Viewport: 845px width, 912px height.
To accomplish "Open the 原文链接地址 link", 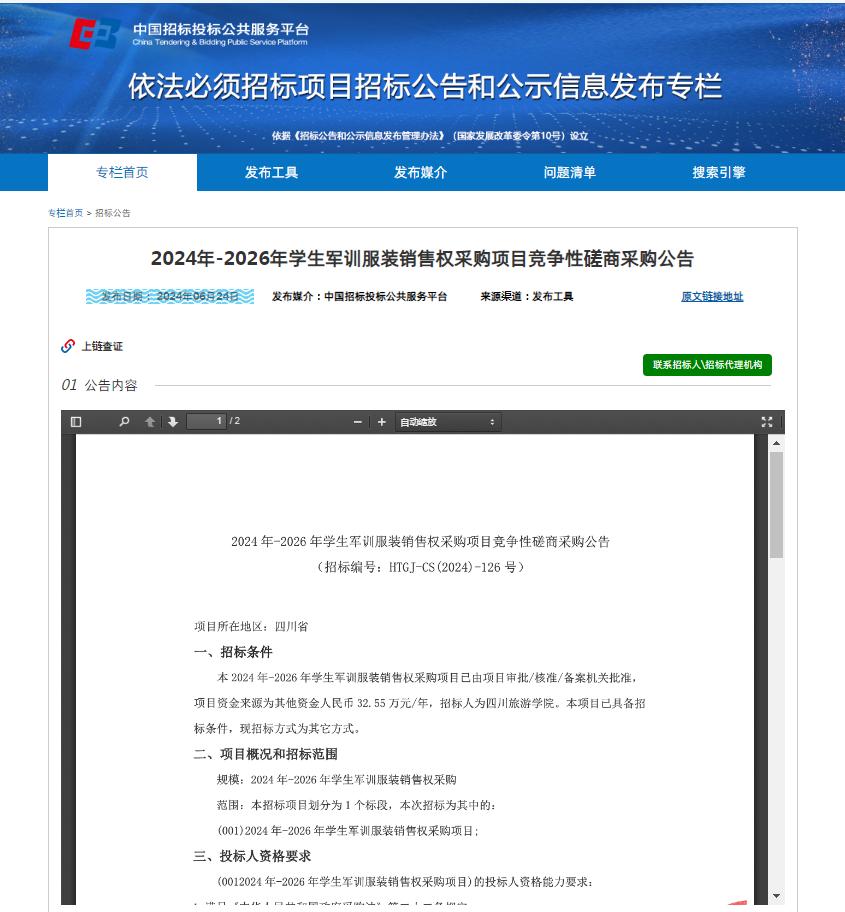I will pyautogui.click(x=712, y=297).
